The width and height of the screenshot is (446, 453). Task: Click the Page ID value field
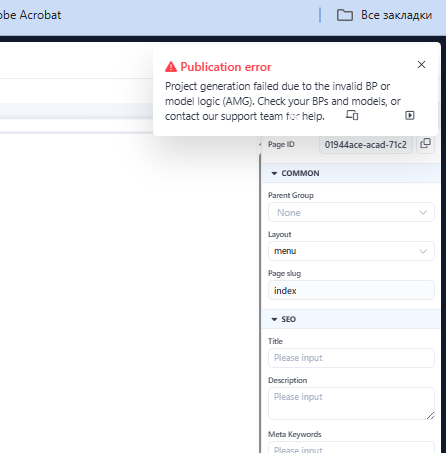pyautogui.click(x=366, y=145)
